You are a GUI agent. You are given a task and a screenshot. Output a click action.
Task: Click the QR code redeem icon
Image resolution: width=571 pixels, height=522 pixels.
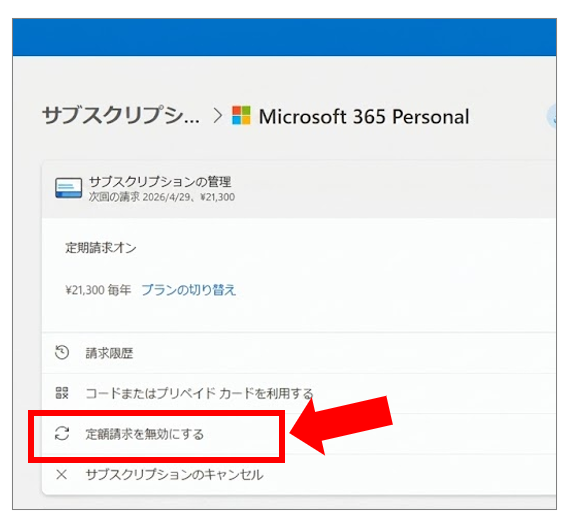click(x=62, y=393)
